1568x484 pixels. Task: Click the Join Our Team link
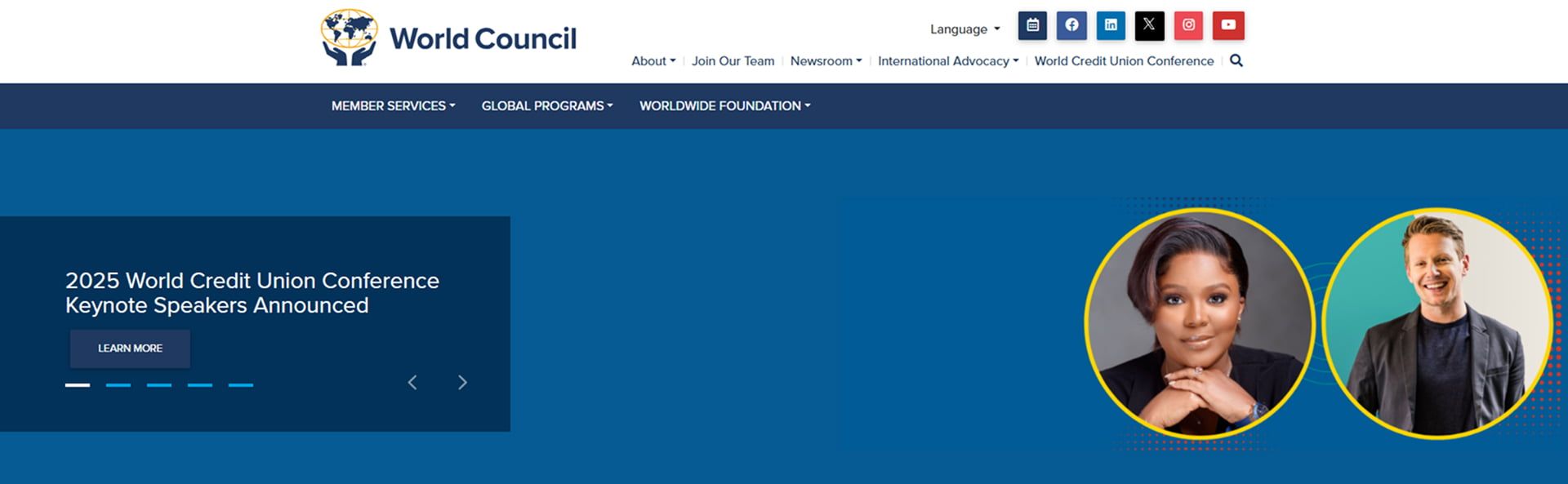[733, 61]
